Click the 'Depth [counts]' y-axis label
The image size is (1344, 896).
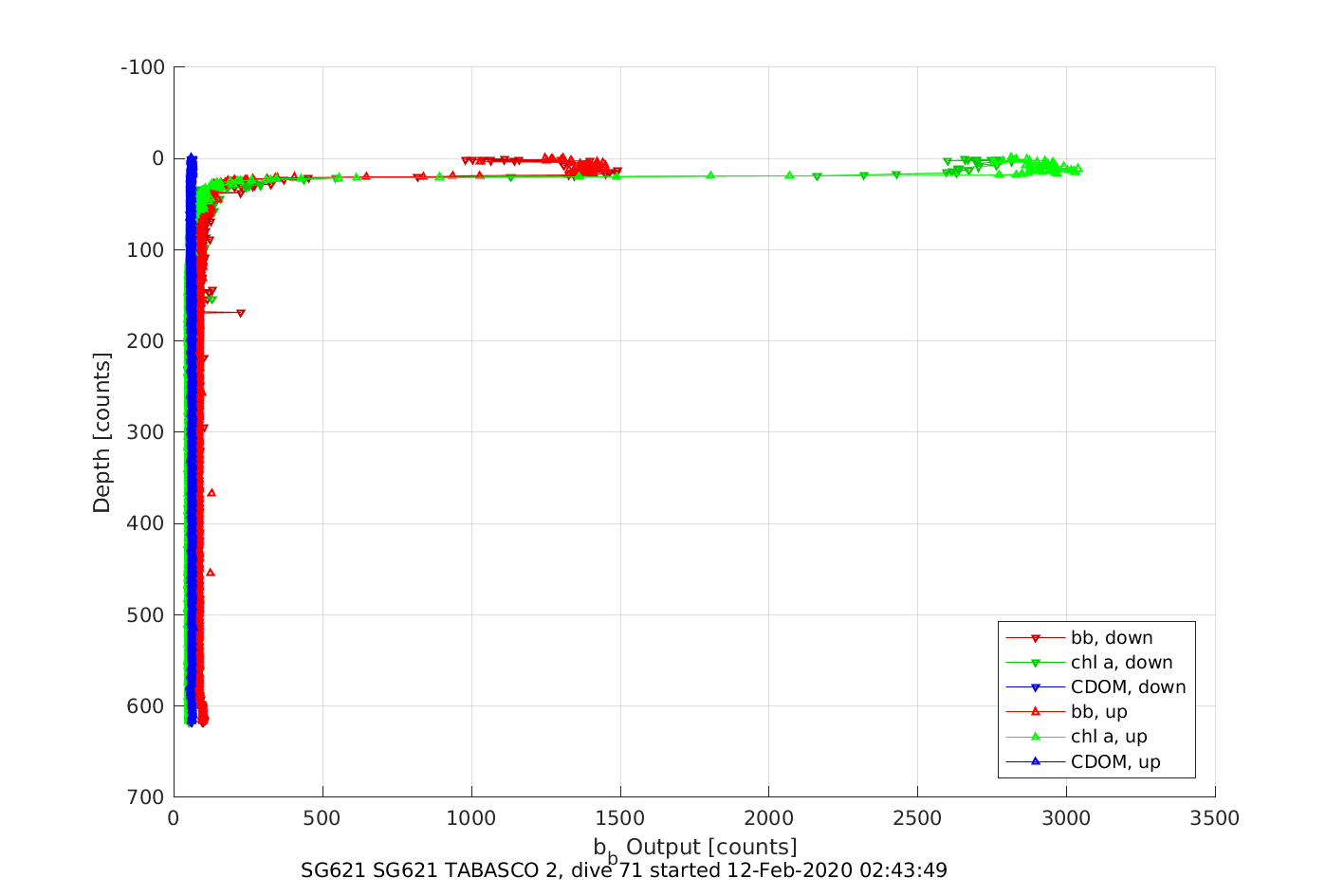point(101,432)
